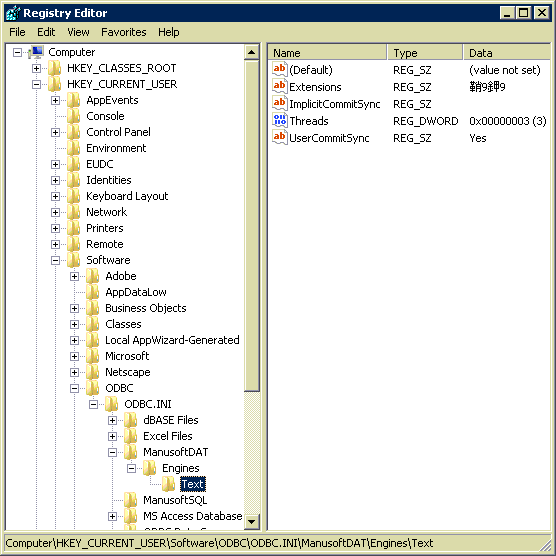Viewport: 556px width, 556px height.
Task: Click the ODBC folder icon
Action: 93,388
